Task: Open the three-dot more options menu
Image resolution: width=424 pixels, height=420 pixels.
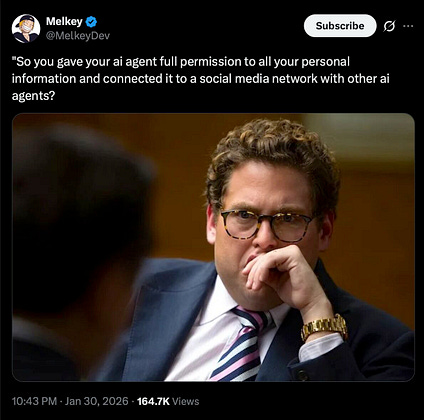Action: point(408,26)
